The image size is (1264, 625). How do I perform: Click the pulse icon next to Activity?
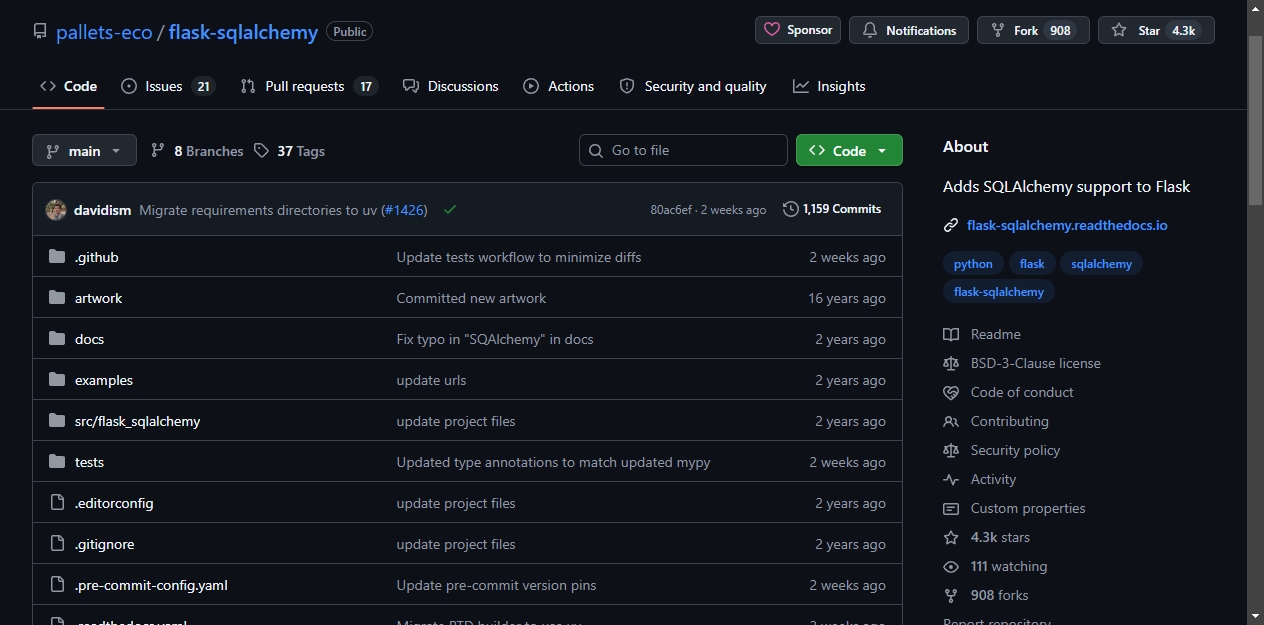951,479
